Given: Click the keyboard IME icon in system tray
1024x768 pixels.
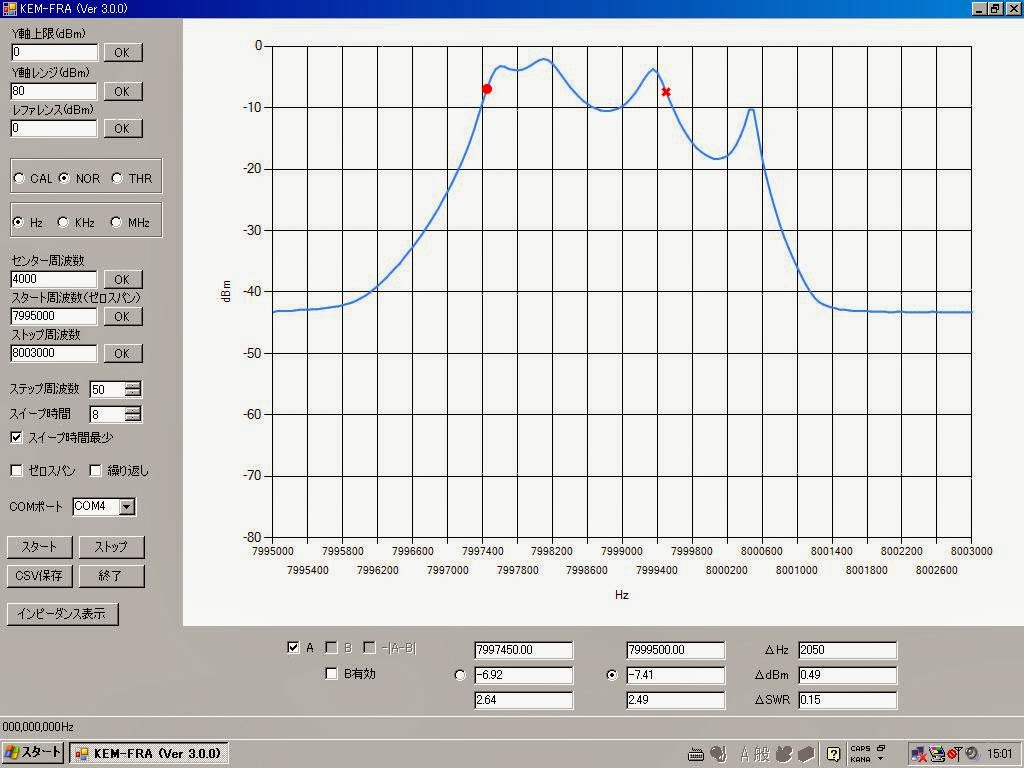Looking at the screenshot, I should click(697, 753).
